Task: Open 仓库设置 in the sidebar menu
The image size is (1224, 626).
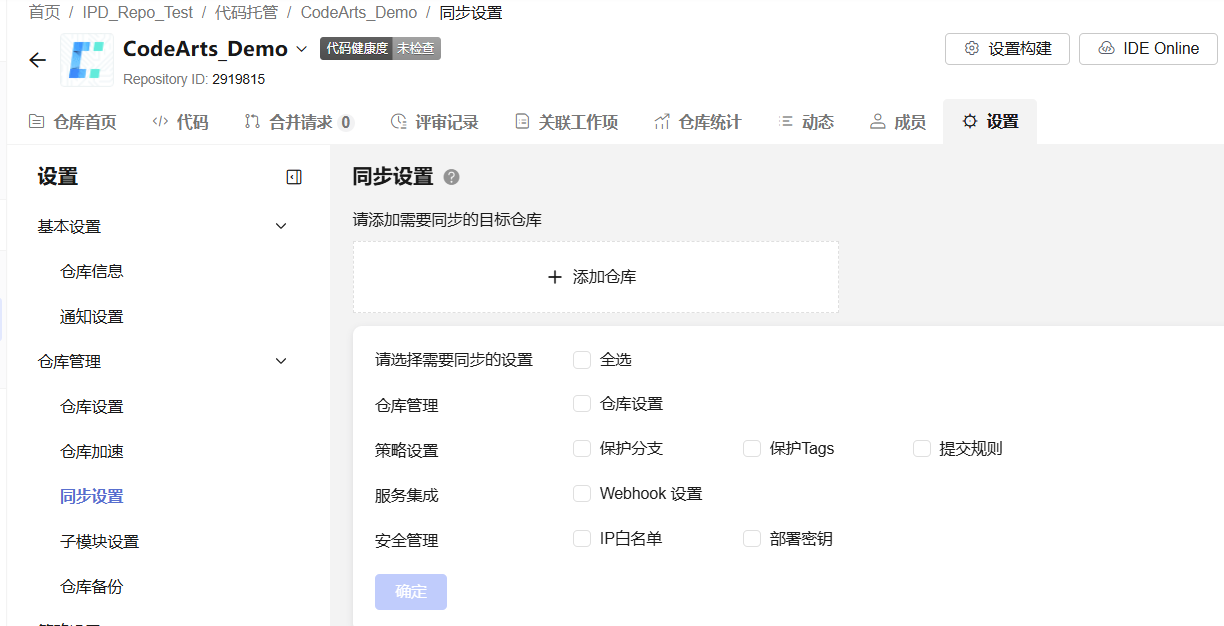Action: [x=92, y=407]
